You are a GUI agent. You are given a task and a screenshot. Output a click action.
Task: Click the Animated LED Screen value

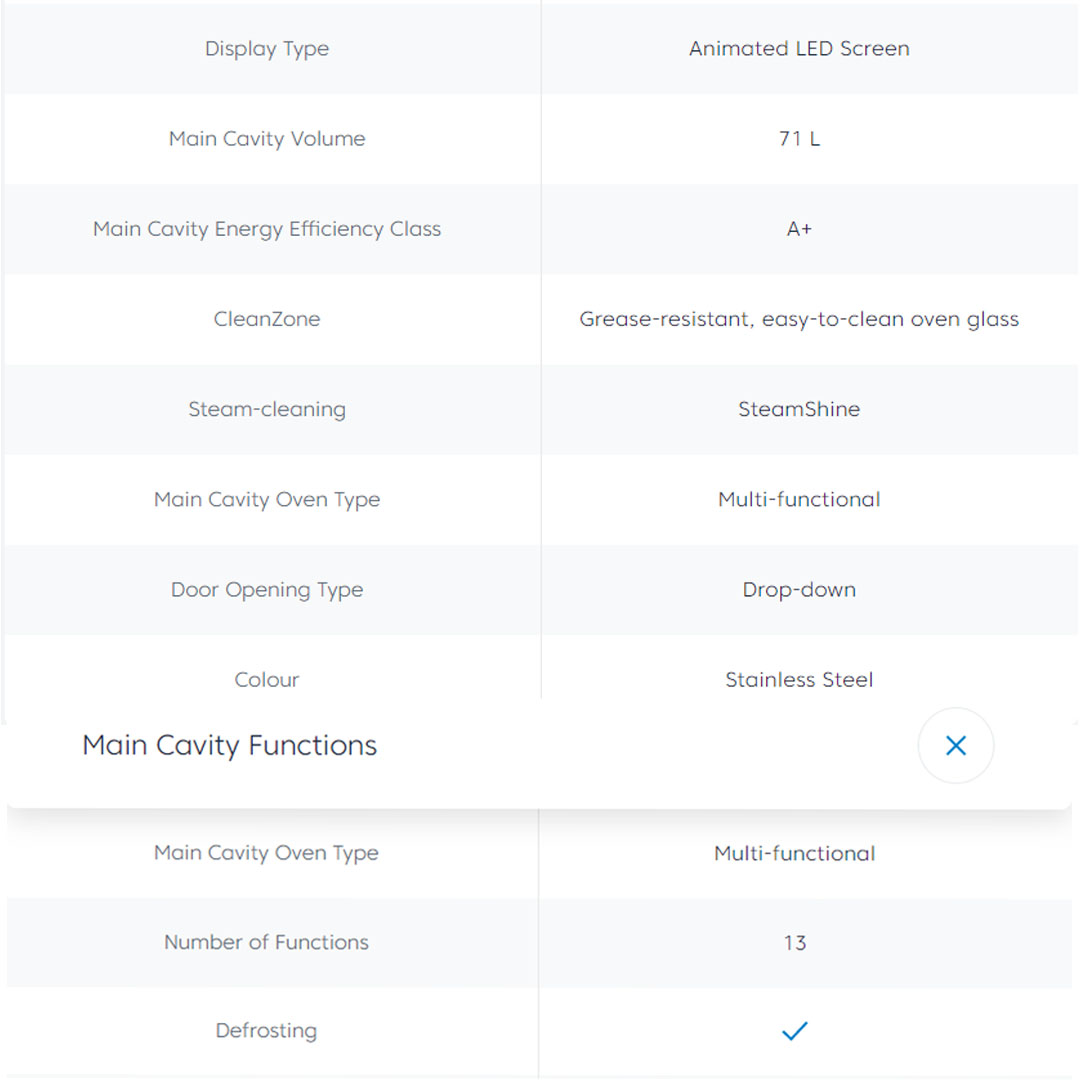point(799,49)
